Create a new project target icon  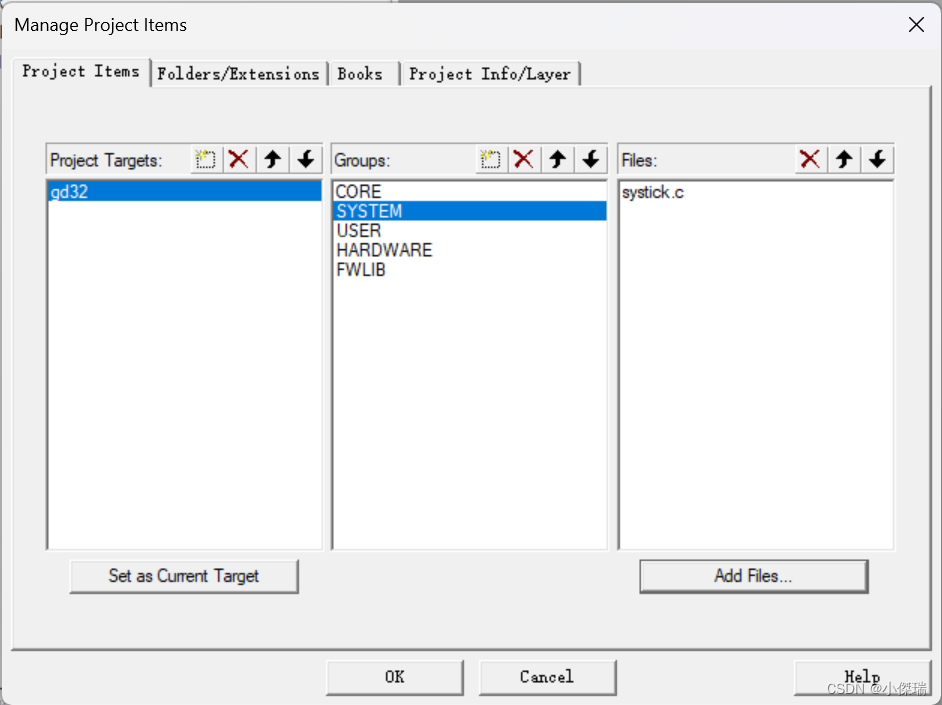click(205, 159)
